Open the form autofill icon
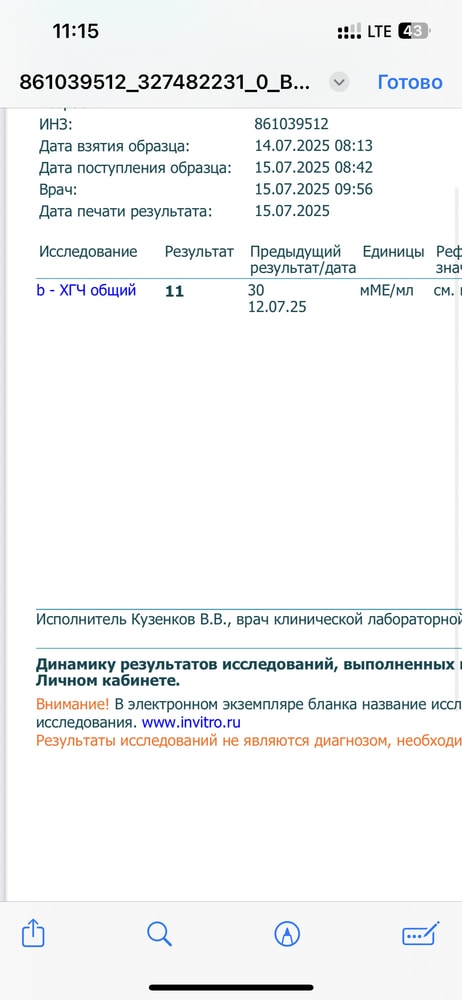This screenshot has height=1000, width=462. (x=421, y=934)
